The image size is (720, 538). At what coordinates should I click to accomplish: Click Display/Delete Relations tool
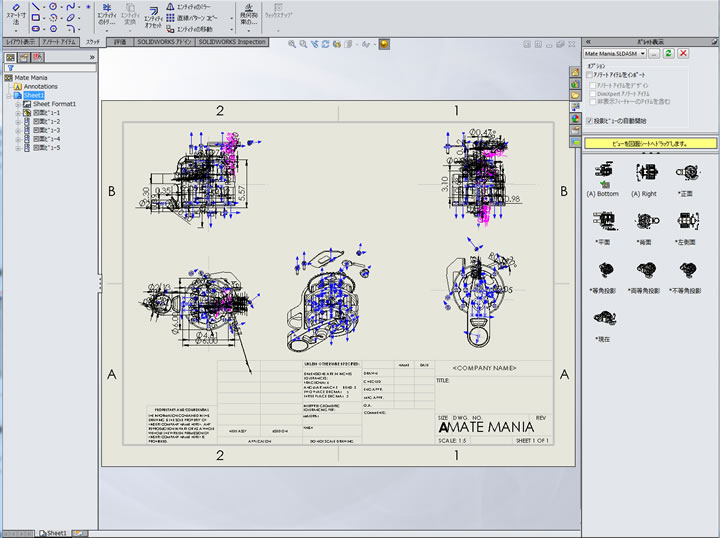pyautogui.click(x=248, y=15)
